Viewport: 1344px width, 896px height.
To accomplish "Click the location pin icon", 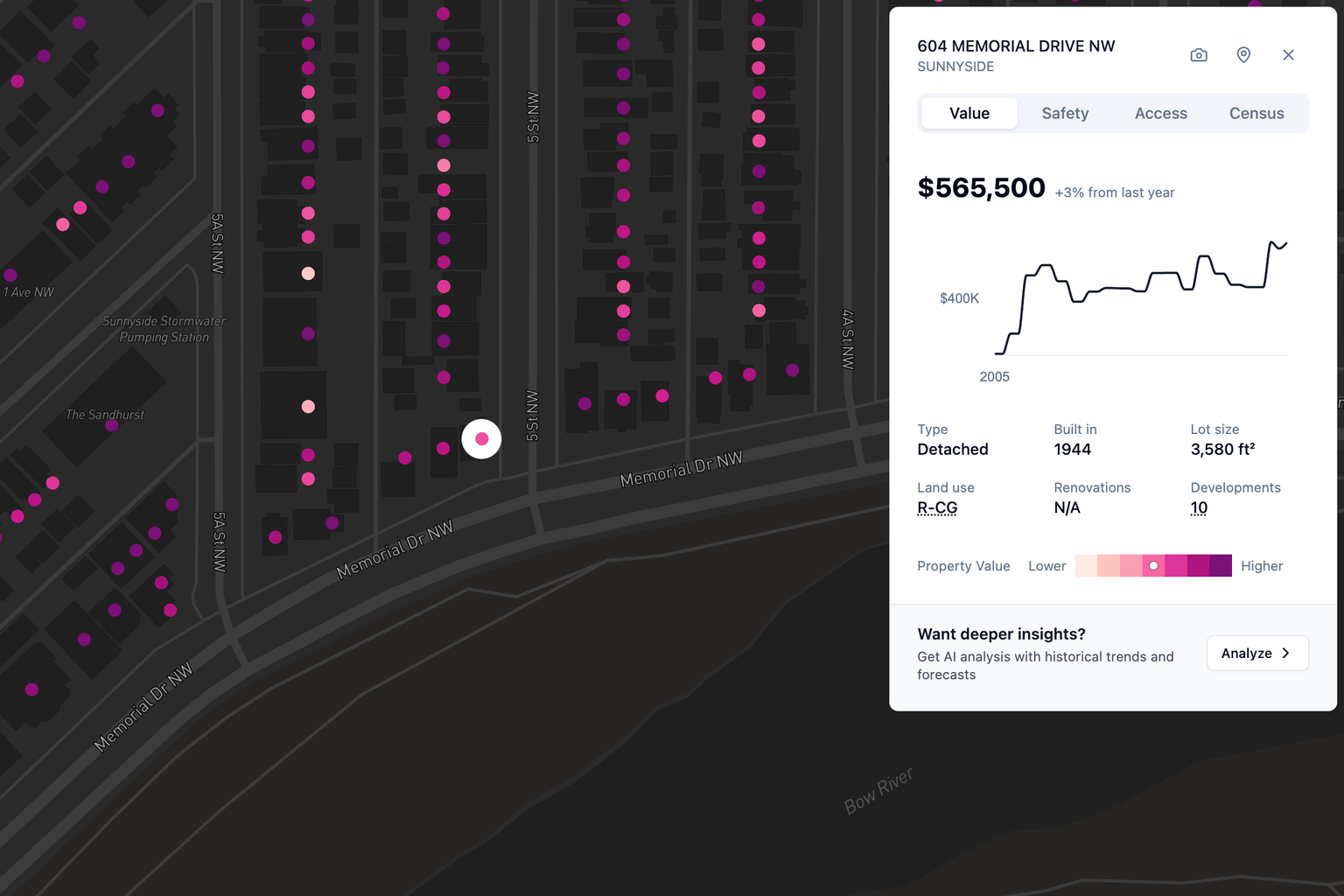I will point(1243,55).
